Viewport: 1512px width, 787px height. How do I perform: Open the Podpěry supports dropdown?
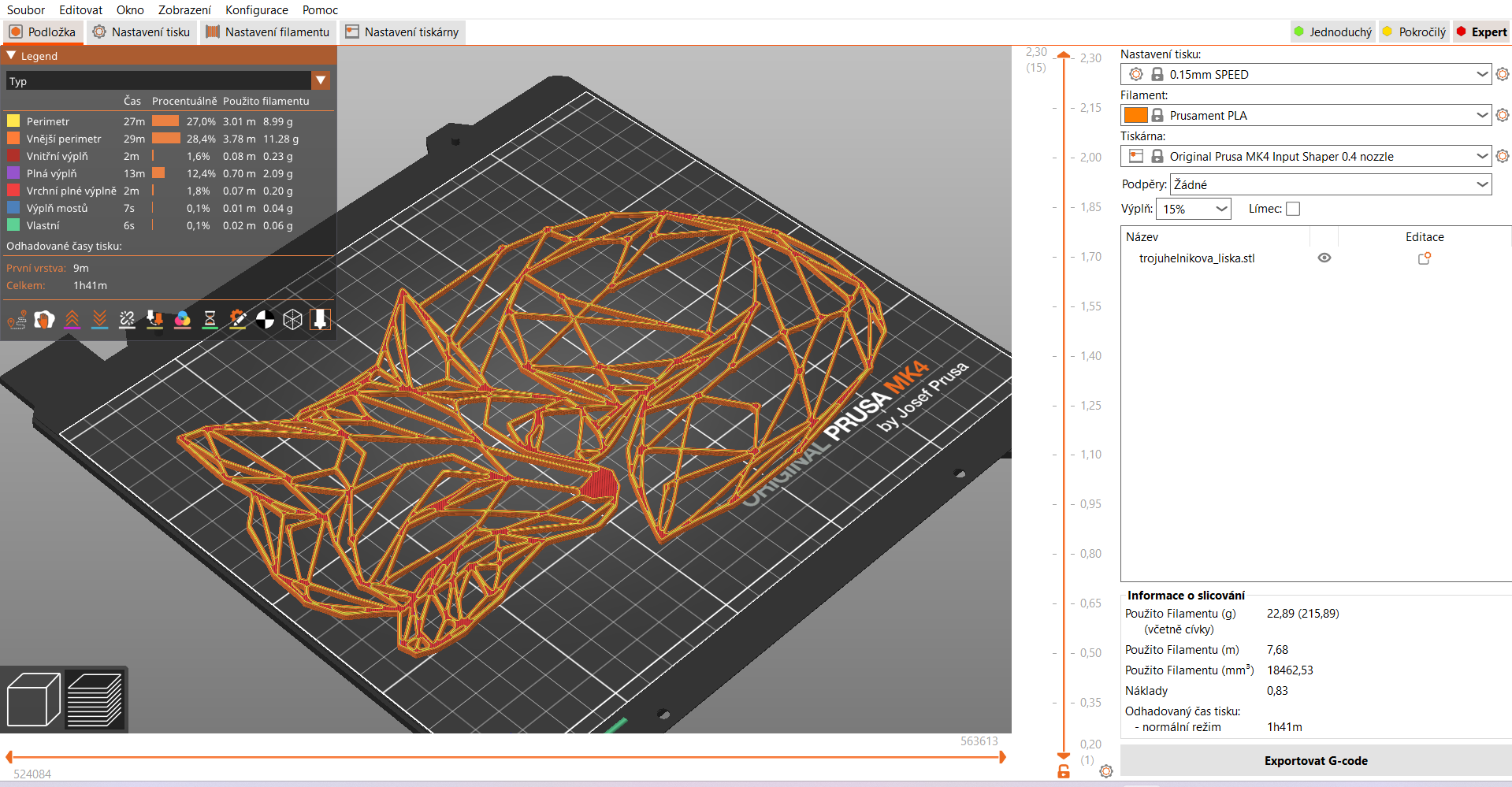click(x=1331, y=184)
